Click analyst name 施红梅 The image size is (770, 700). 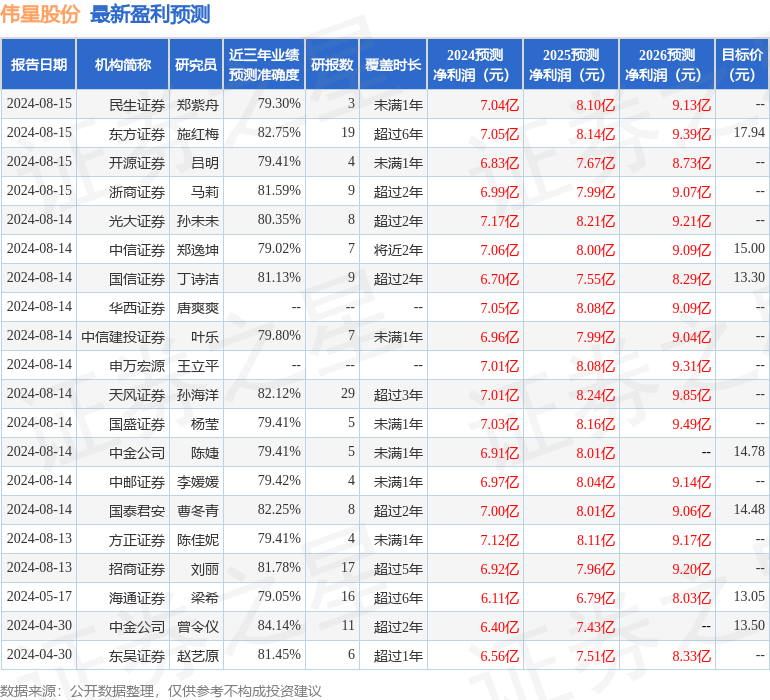click(198, 134)
